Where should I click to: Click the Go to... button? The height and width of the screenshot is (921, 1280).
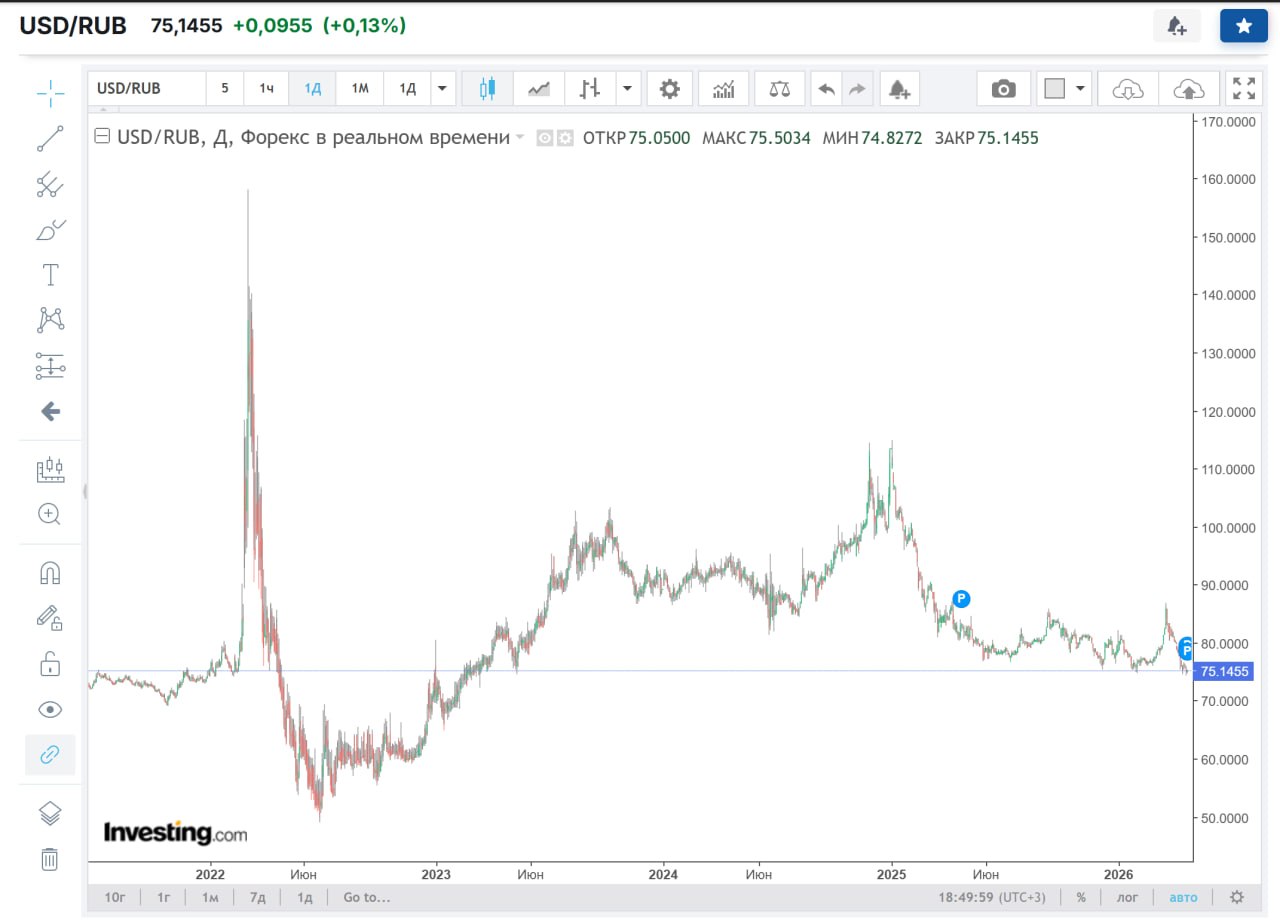tap(366, 897)
